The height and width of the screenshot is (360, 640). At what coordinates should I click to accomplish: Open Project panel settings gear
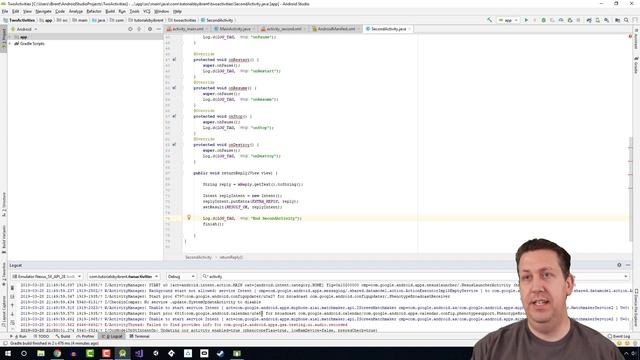coord(150,29)
